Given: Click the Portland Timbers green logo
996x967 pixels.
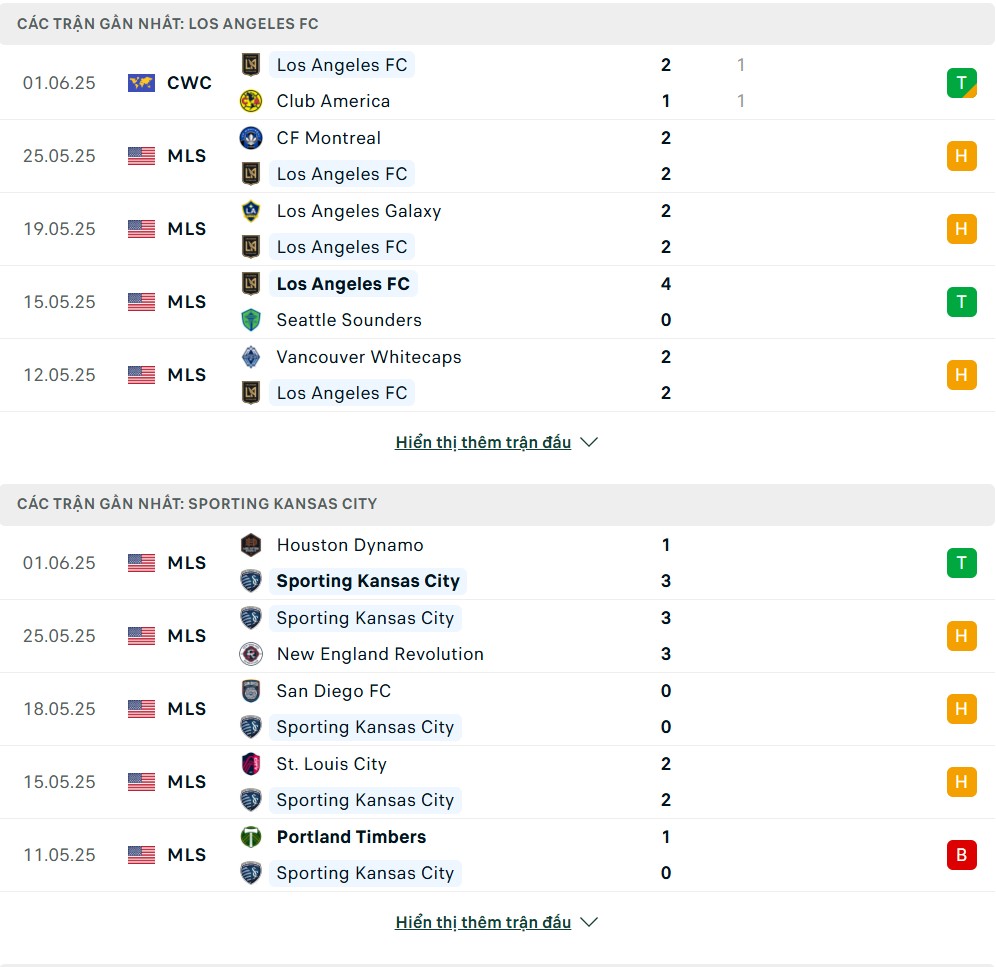Looking at the screenshot, I should pos(251,837).
